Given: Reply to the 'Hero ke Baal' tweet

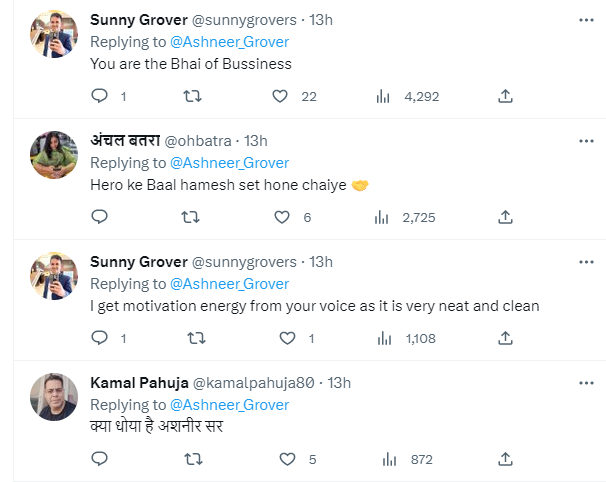Looking at the screenshot, I should tap(99, 217).
